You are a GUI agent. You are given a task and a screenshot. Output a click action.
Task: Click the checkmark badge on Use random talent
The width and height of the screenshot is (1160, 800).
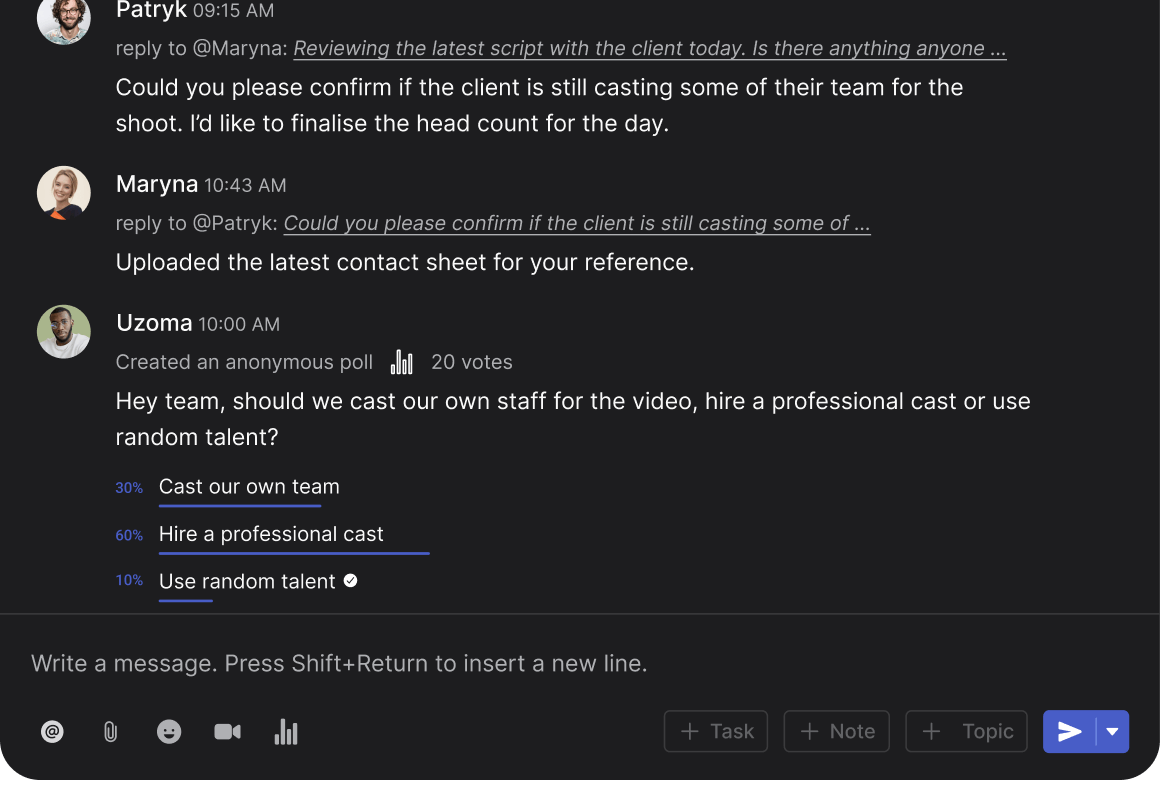coord(349,579)
